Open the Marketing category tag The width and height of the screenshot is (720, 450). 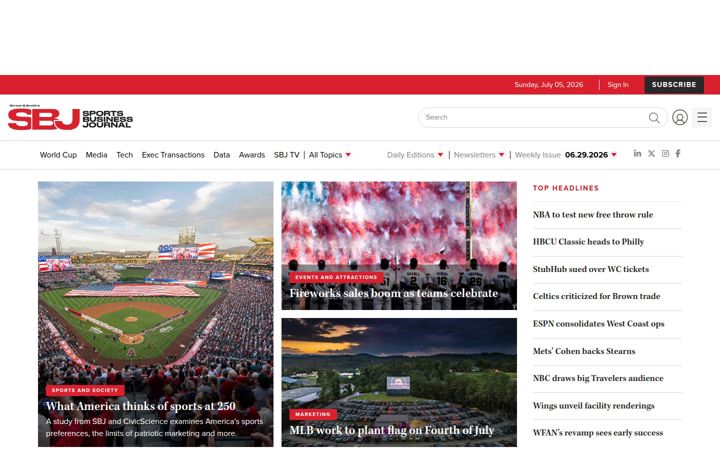coord(313,414)
